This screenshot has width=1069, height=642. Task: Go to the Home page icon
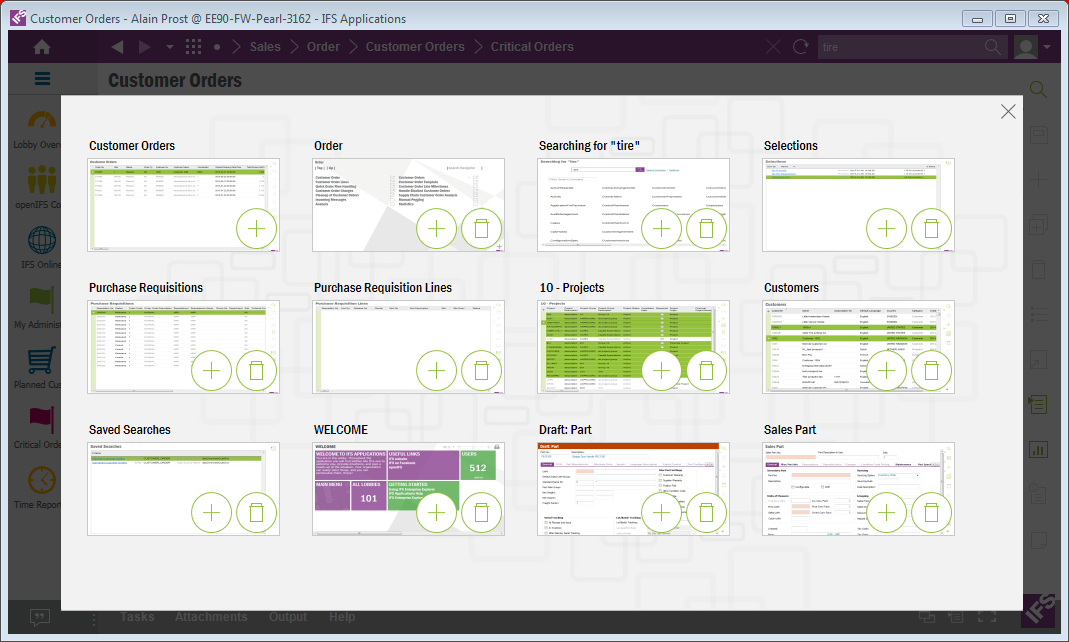[x=42, y=47]
